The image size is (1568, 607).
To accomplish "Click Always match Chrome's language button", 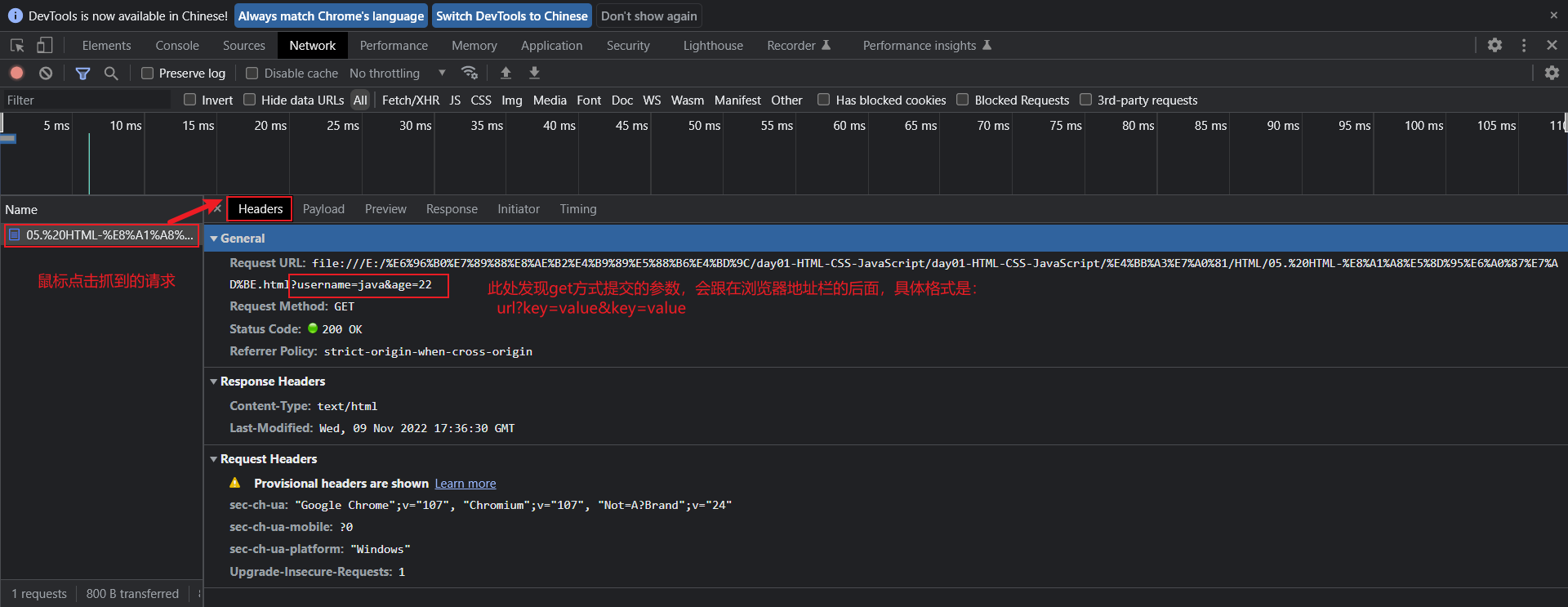I will tap(331, 16).
